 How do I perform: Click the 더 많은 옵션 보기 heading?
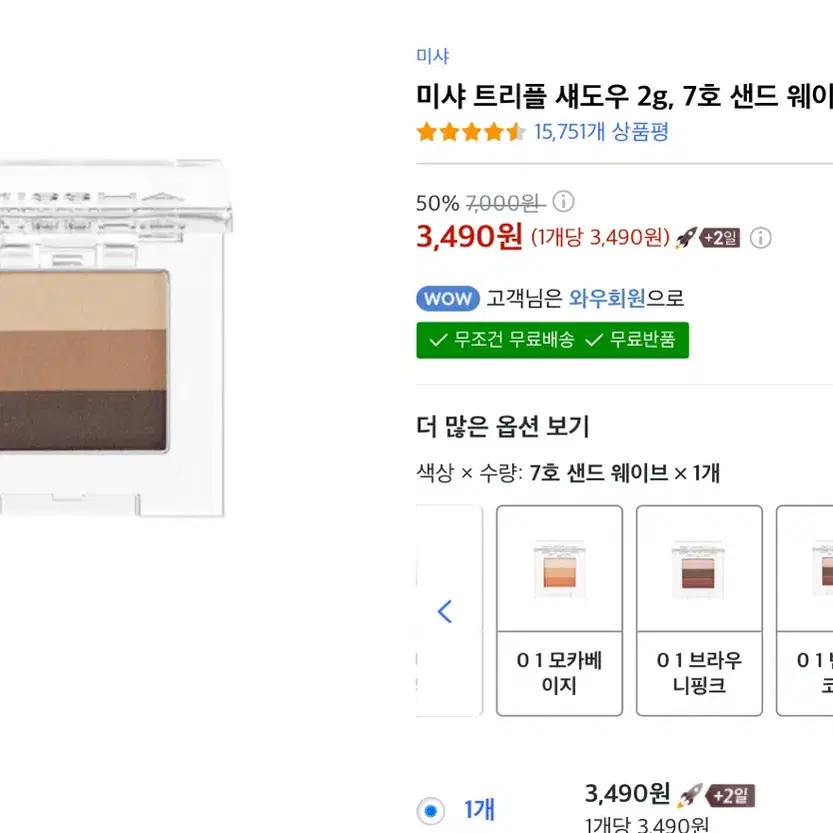503,427
